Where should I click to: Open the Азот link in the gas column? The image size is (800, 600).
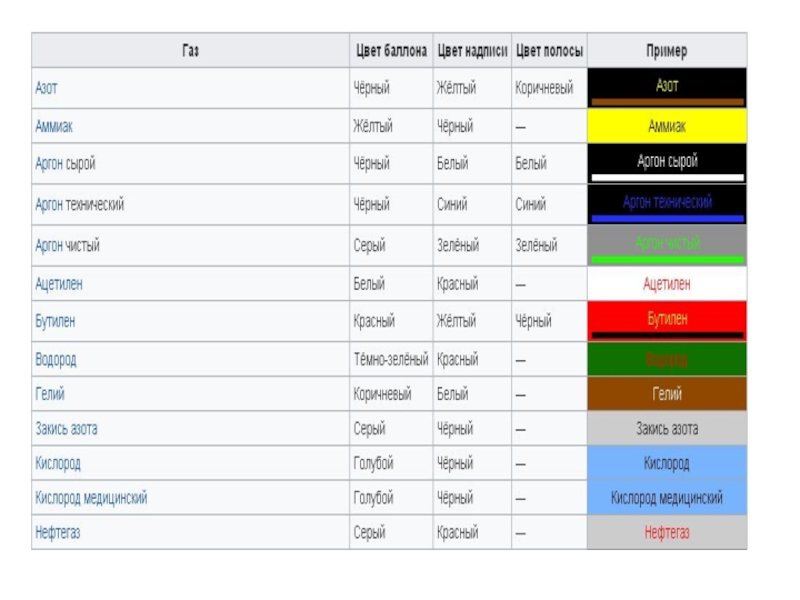(47, 88)
